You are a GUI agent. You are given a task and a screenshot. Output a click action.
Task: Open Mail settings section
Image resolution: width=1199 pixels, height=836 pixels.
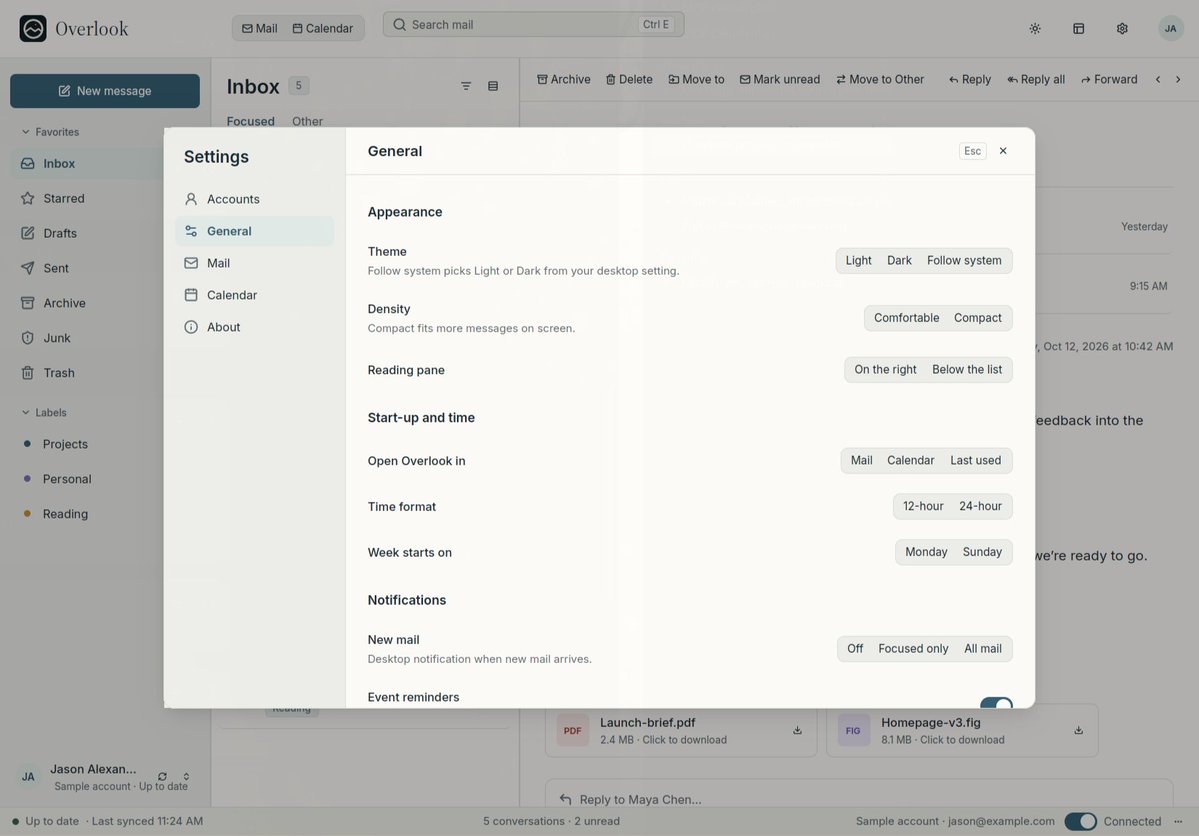pyautogui.click(x=255, y=263)
